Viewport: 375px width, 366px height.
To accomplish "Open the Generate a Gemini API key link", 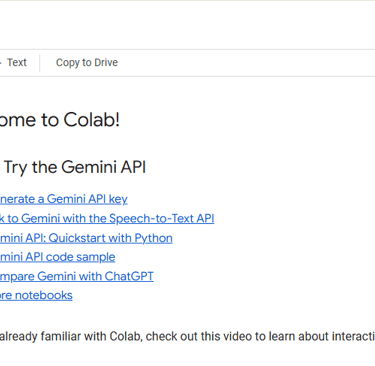I will tap(64, 199).
